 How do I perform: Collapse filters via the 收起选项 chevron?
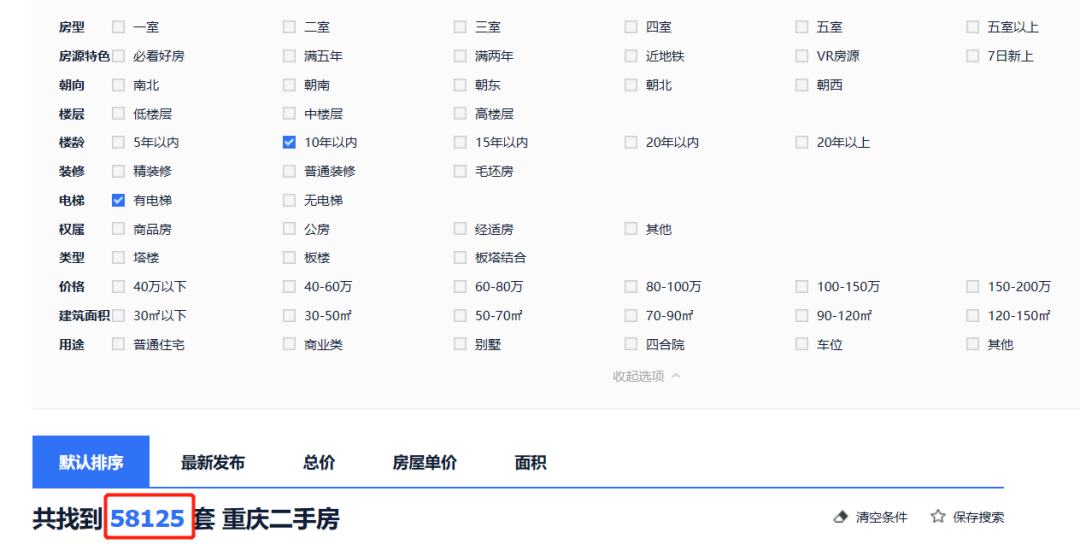tap(676, 376)
